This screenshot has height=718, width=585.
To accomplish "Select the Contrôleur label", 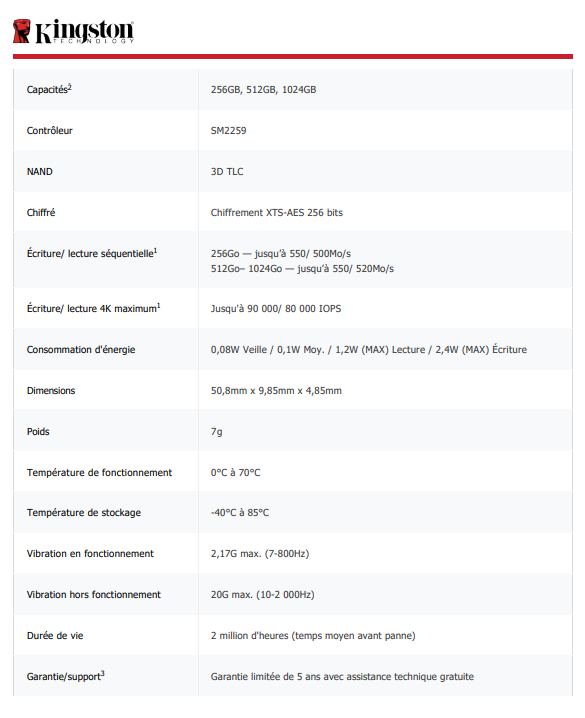I will tap(49, 131).
